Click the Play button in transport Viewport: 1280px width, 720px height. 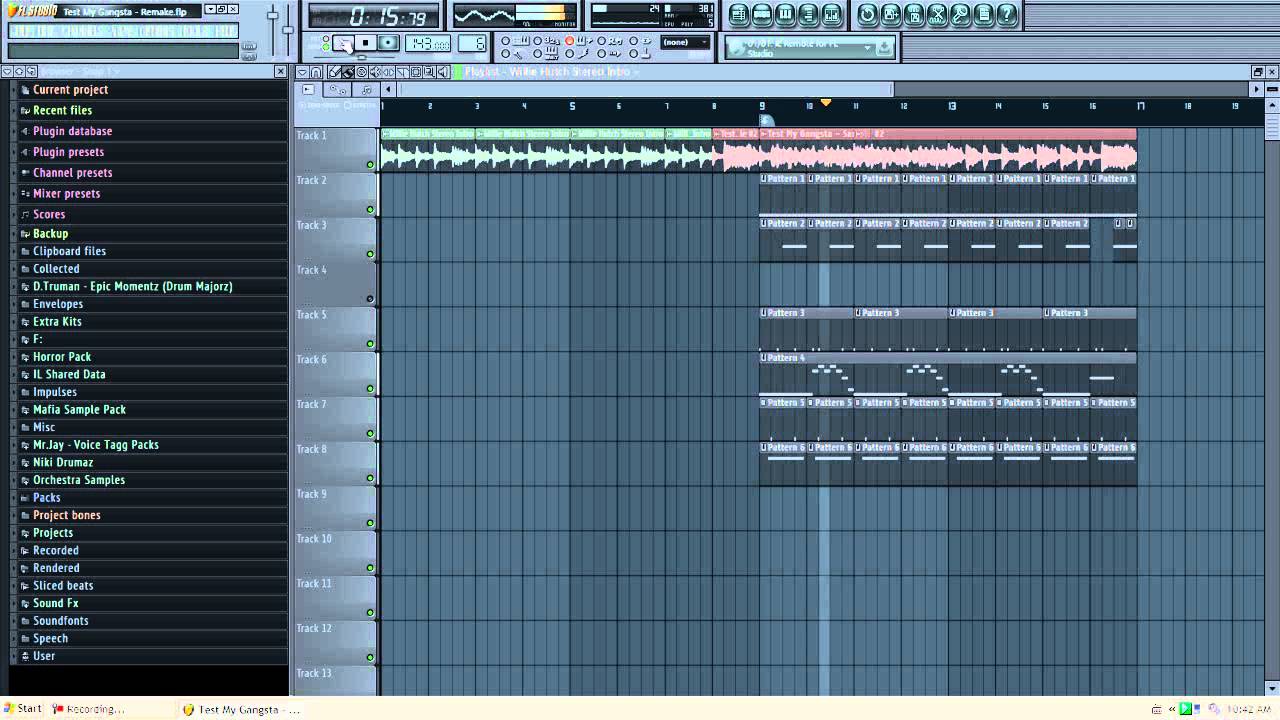click(342, 43)
